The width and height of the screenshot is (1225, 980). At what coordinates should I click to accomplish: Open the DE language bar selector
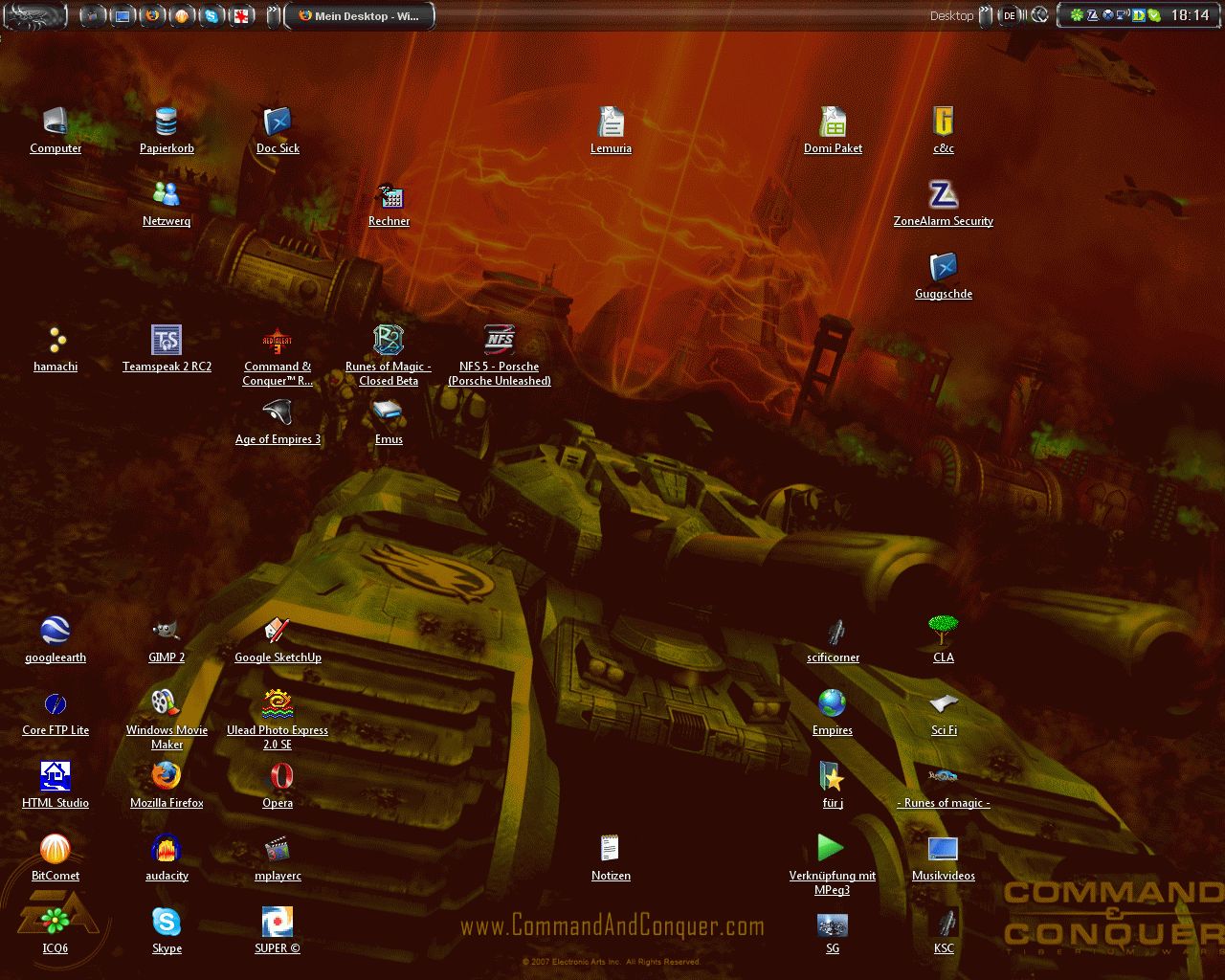1009,15
